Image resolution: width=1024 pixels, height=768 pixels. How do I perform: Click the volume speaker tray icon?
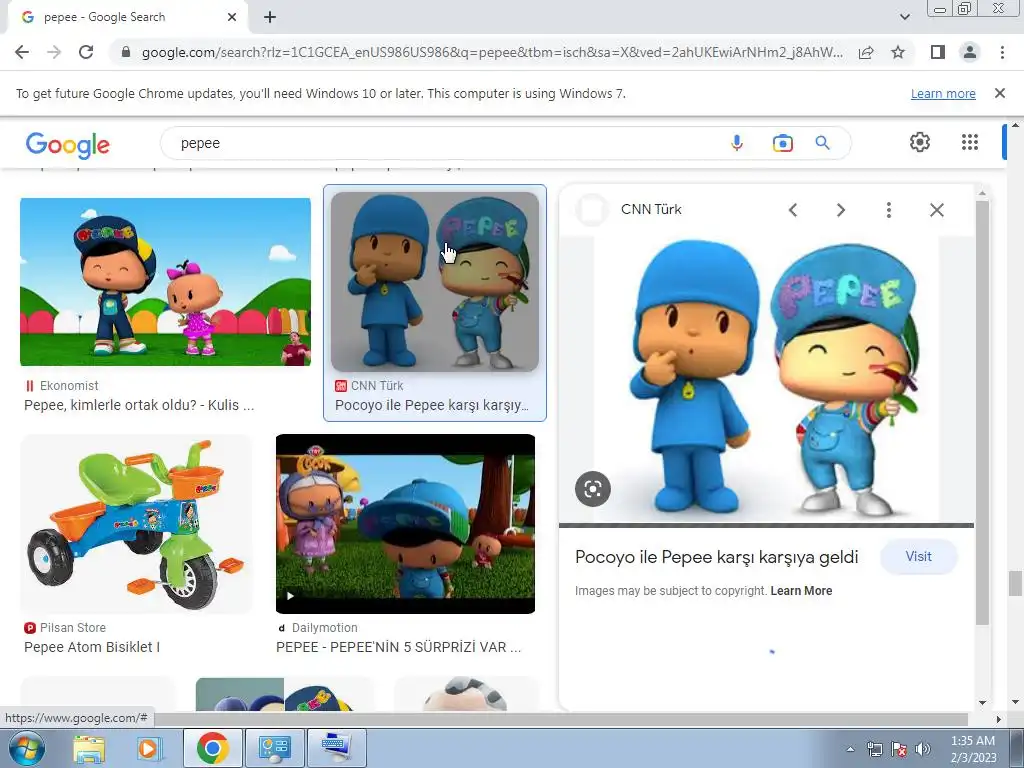922,749
